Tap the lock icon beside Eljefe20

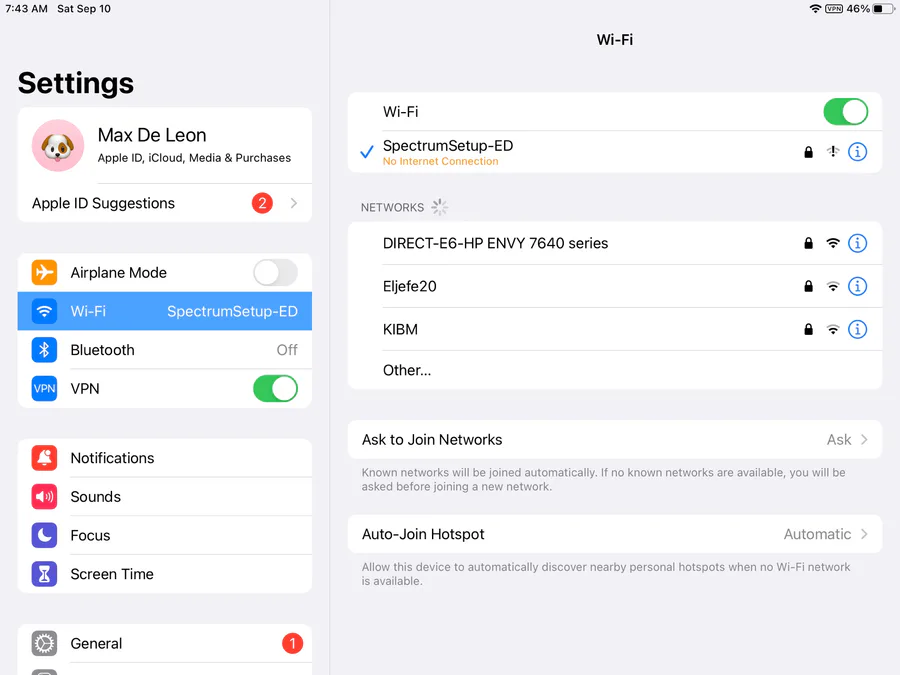click(x=808, y=286)
